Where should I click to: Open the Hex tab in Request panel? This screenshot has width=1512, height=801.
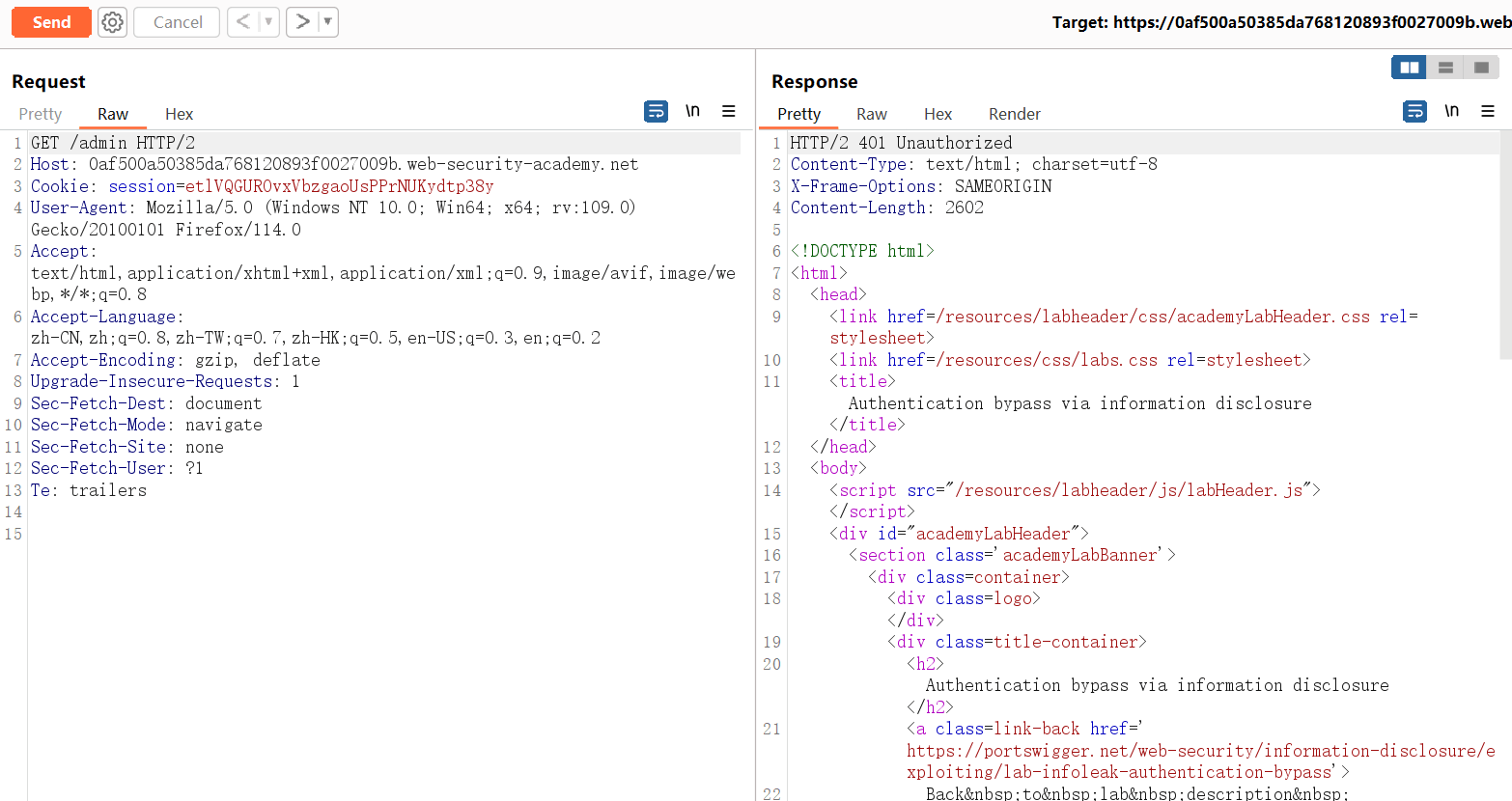(179, 114)
